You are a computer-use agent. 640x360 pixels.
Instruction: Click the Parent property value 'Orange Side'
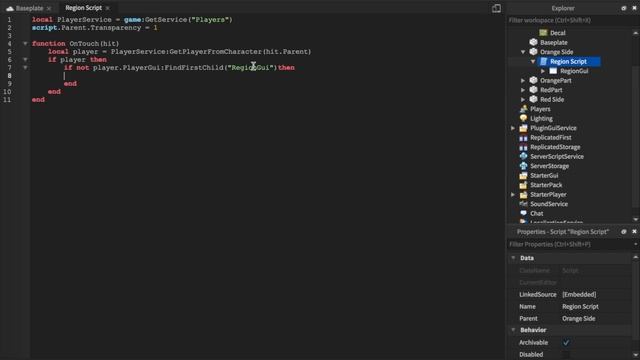578,318
